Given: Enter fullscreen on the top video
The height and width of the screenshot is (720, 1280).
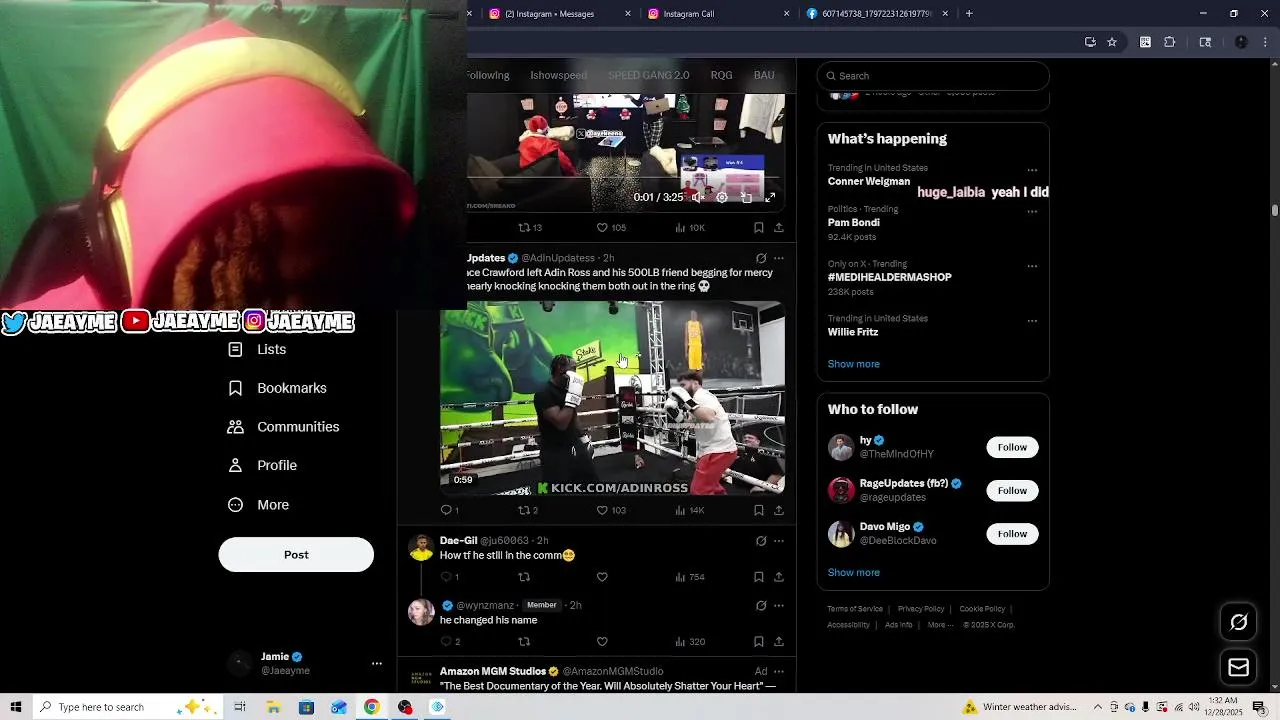Looking at the screenshot, I should click(770, 198).
